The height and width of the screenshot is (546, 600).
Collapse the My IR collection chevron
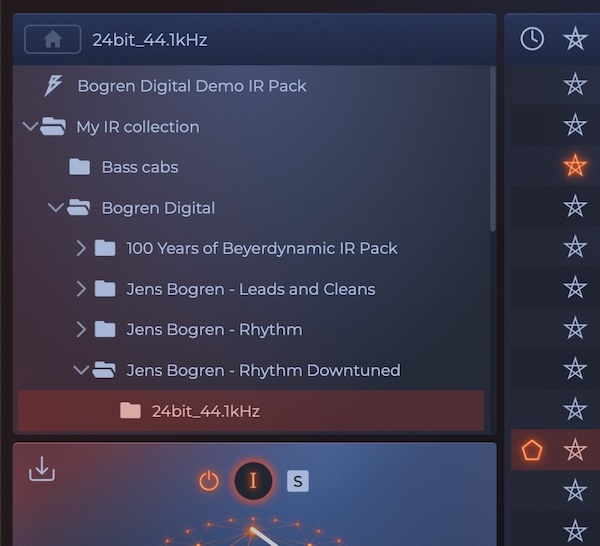tap(30, 126)
